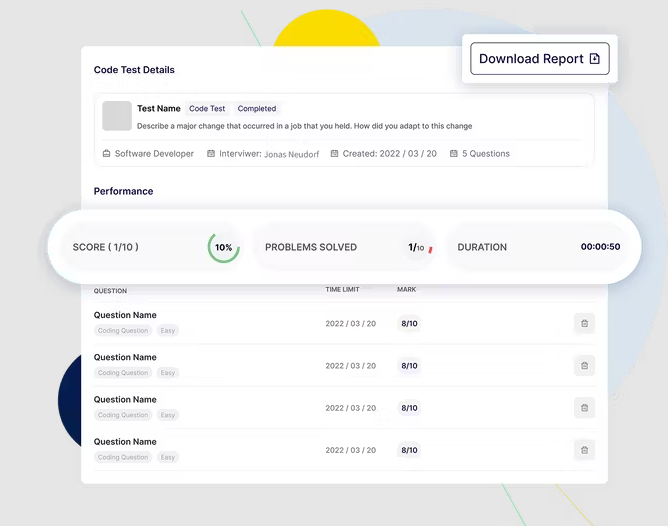The image size is (668, 526).
Task: Open the test thumbnail placeholder image
Action: tap(117, 116)
